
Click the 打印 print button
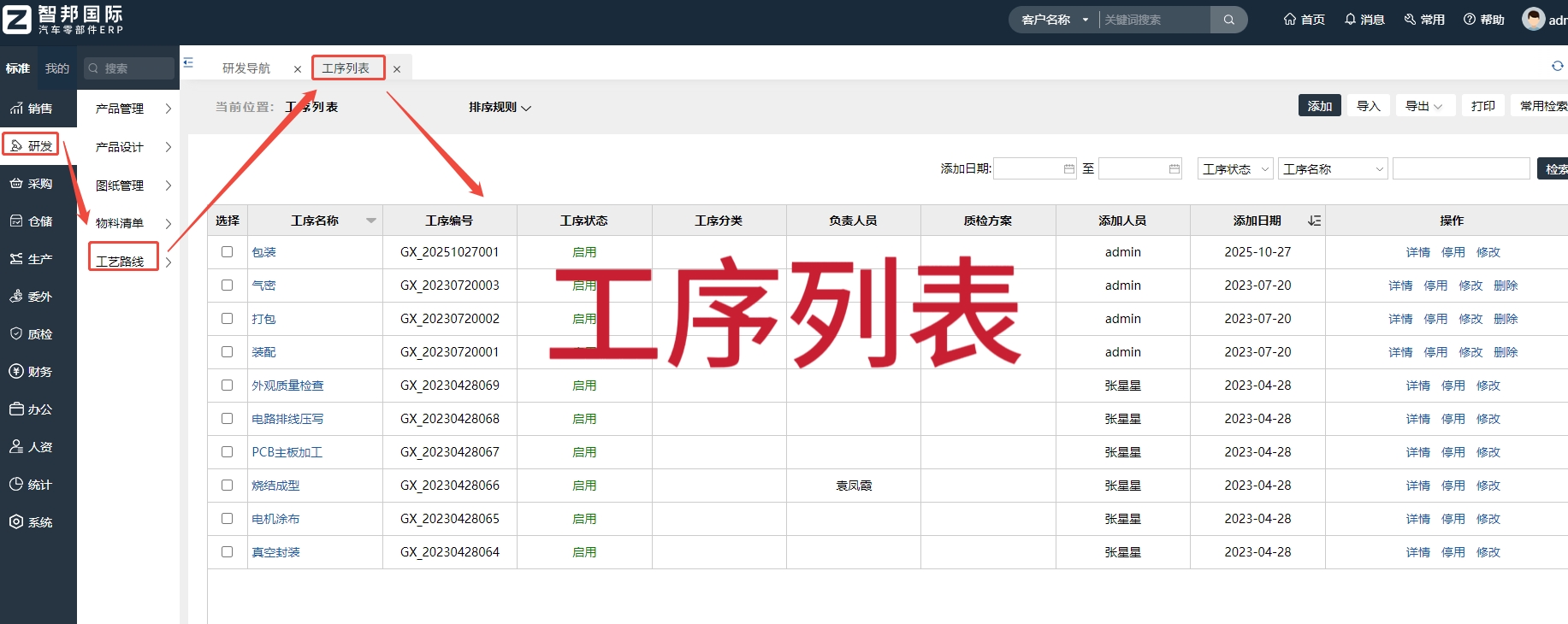click(1482, 106)
